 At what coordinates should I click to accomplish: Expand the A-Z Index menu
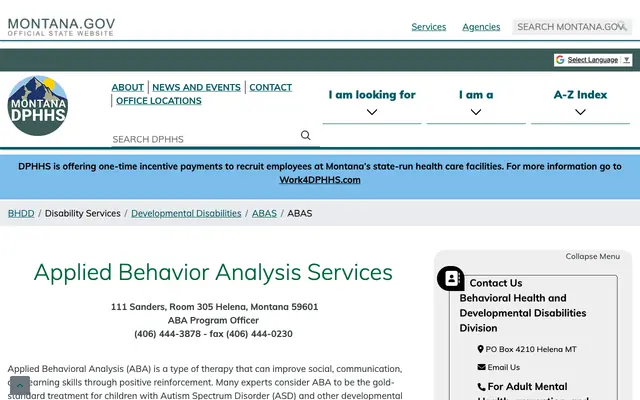tap(580, 94)
